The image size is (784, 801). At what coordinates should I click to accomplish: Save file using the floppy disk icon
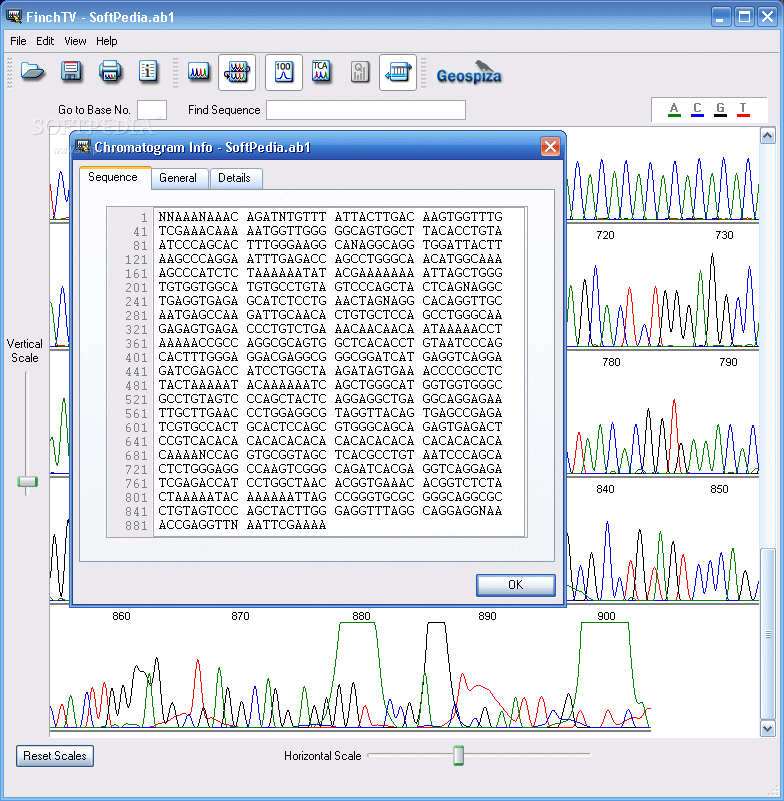point(71,72)
